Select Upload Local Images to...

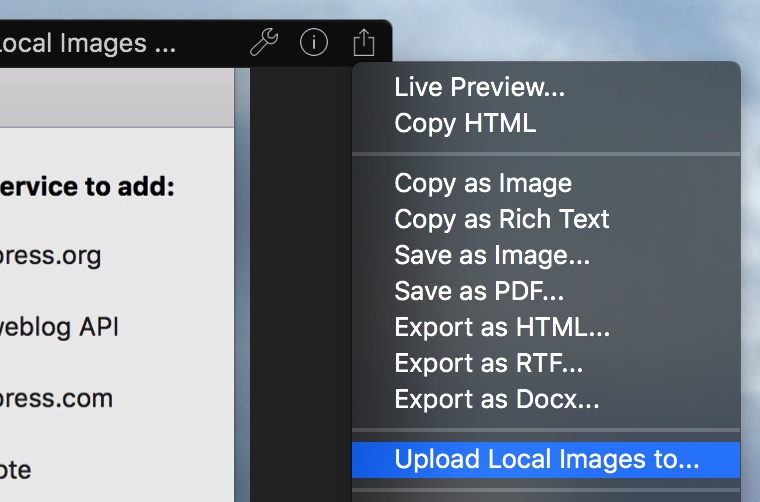[546, 459]
